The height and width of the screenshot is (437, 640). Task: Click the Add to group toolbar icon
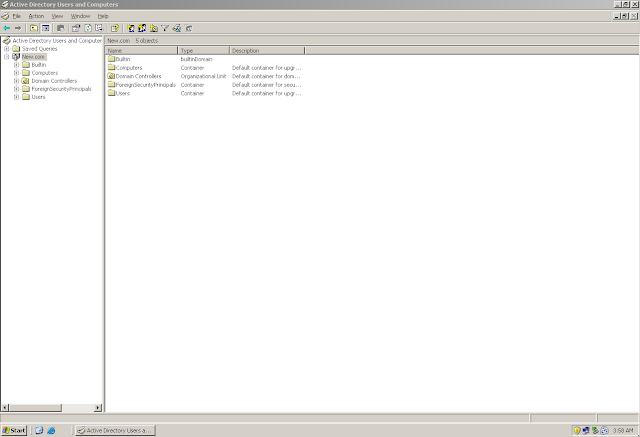pos(189,28)
